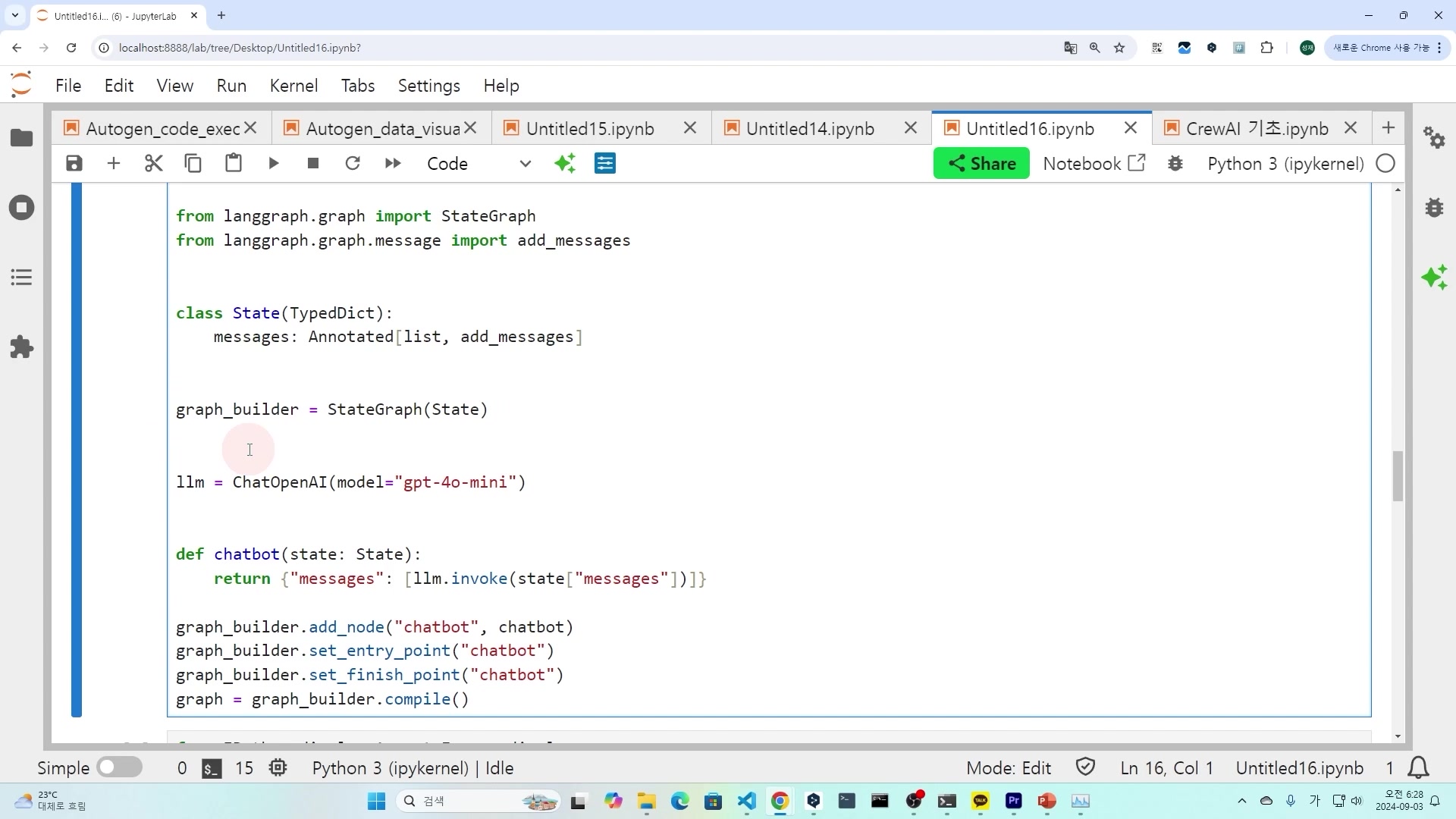The width and height of the screenshot is (1456, 819).
Task: Click the trusted shield icon in status bar
Action: pyautogui.click(x=1085, y=767)
